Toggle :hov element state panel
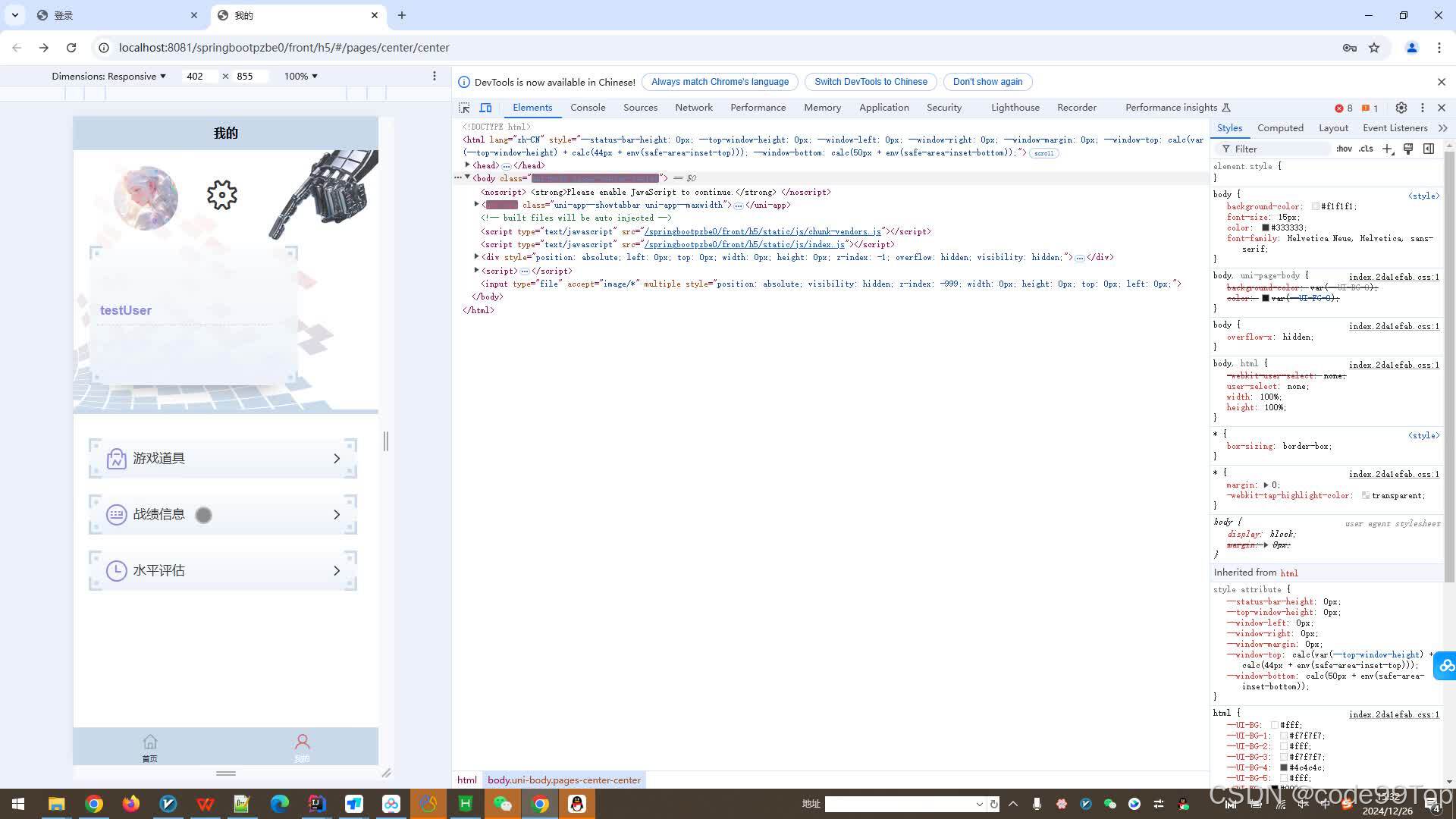This screenshot has height=819, width=1456. pyautogui.click(x=1344, y=149)
